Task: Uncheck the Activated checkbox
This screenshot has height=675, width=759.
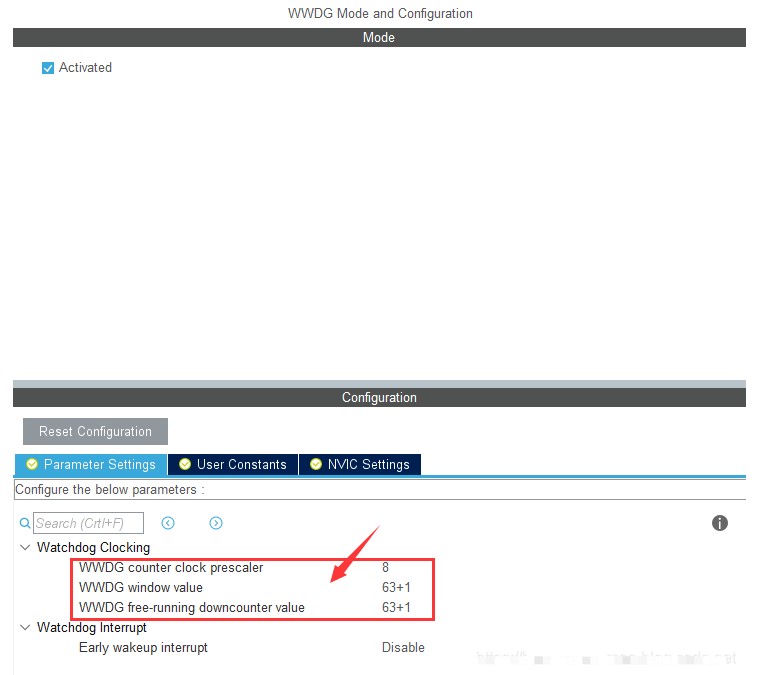Action: coord(47,68)
